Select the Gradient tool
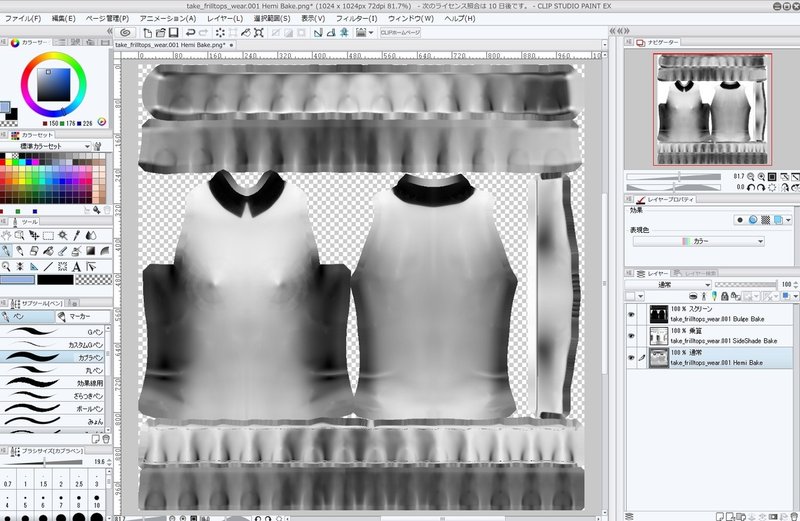Image resolution: width=800 pixels, height=521 pixels. 90,251
